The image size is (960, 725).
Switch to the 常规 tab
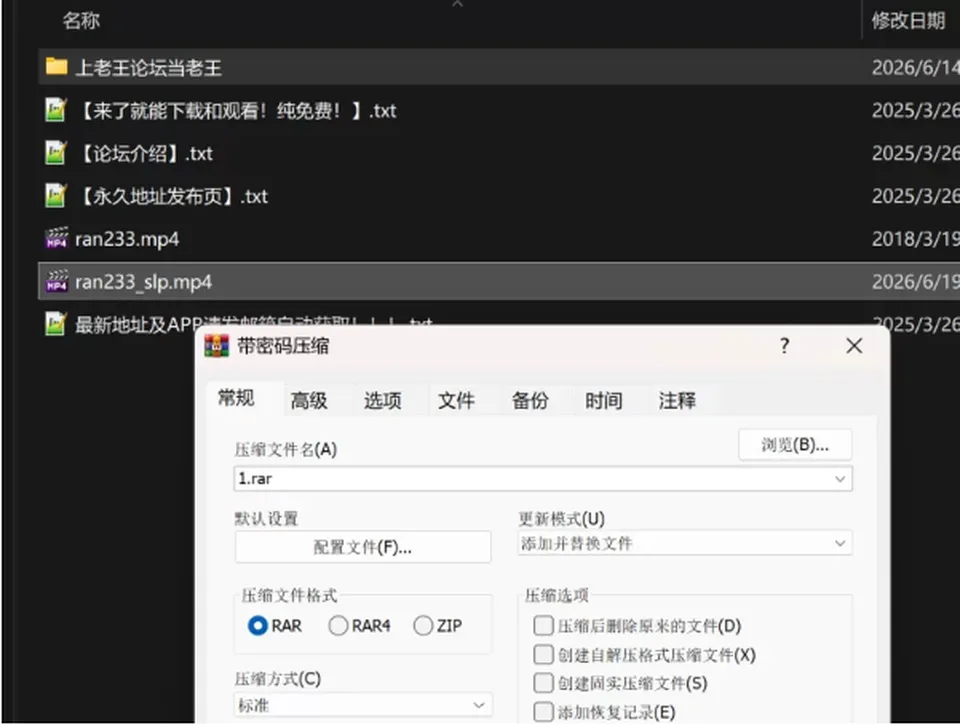236,399
